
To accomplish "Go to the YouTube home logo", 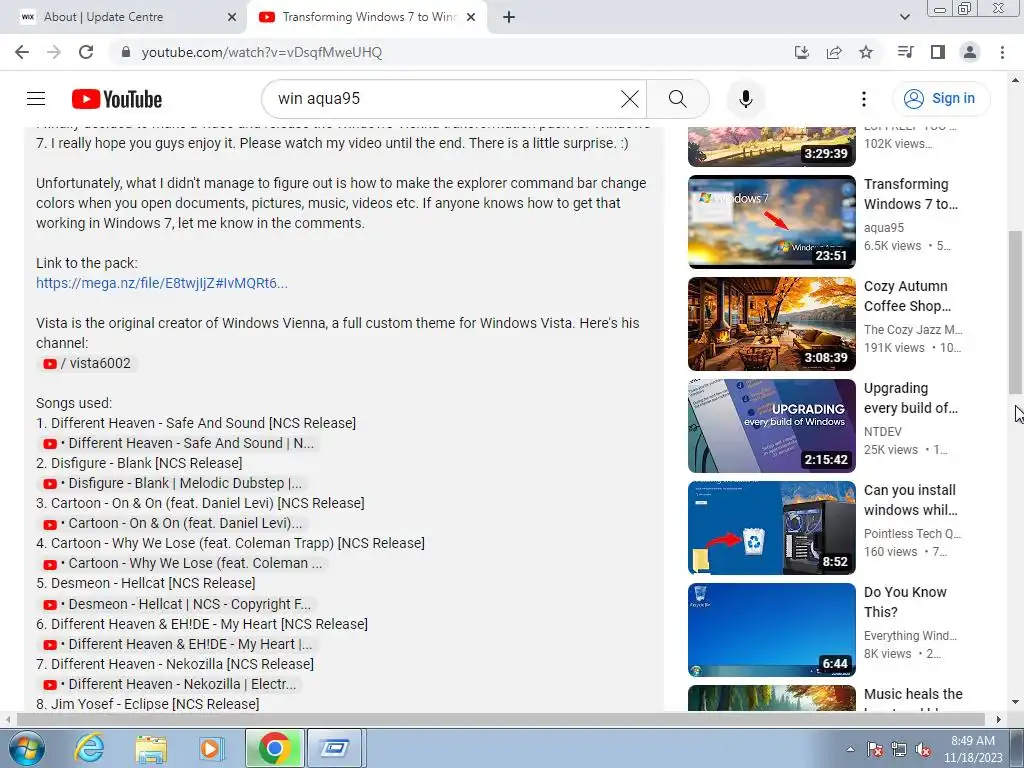I will click(x=117, y=99).
